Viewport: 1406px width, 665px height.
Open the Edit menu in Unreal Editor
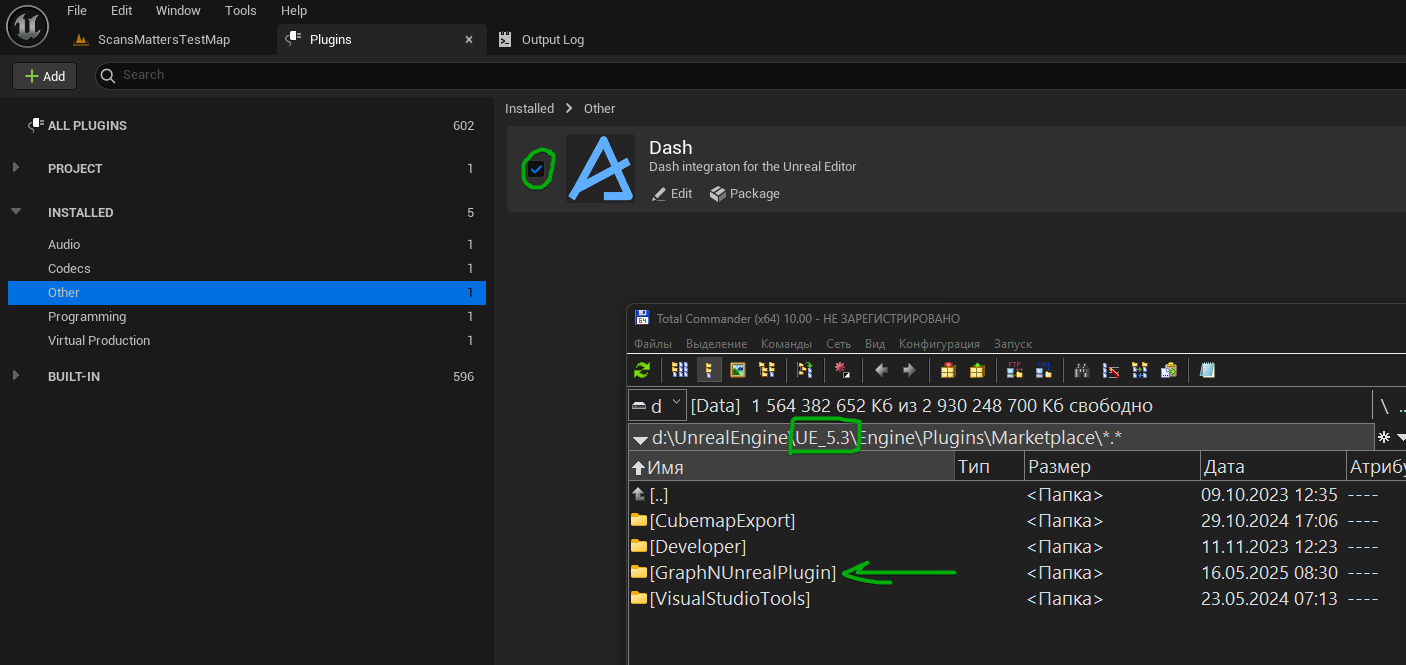click(122, 10)
